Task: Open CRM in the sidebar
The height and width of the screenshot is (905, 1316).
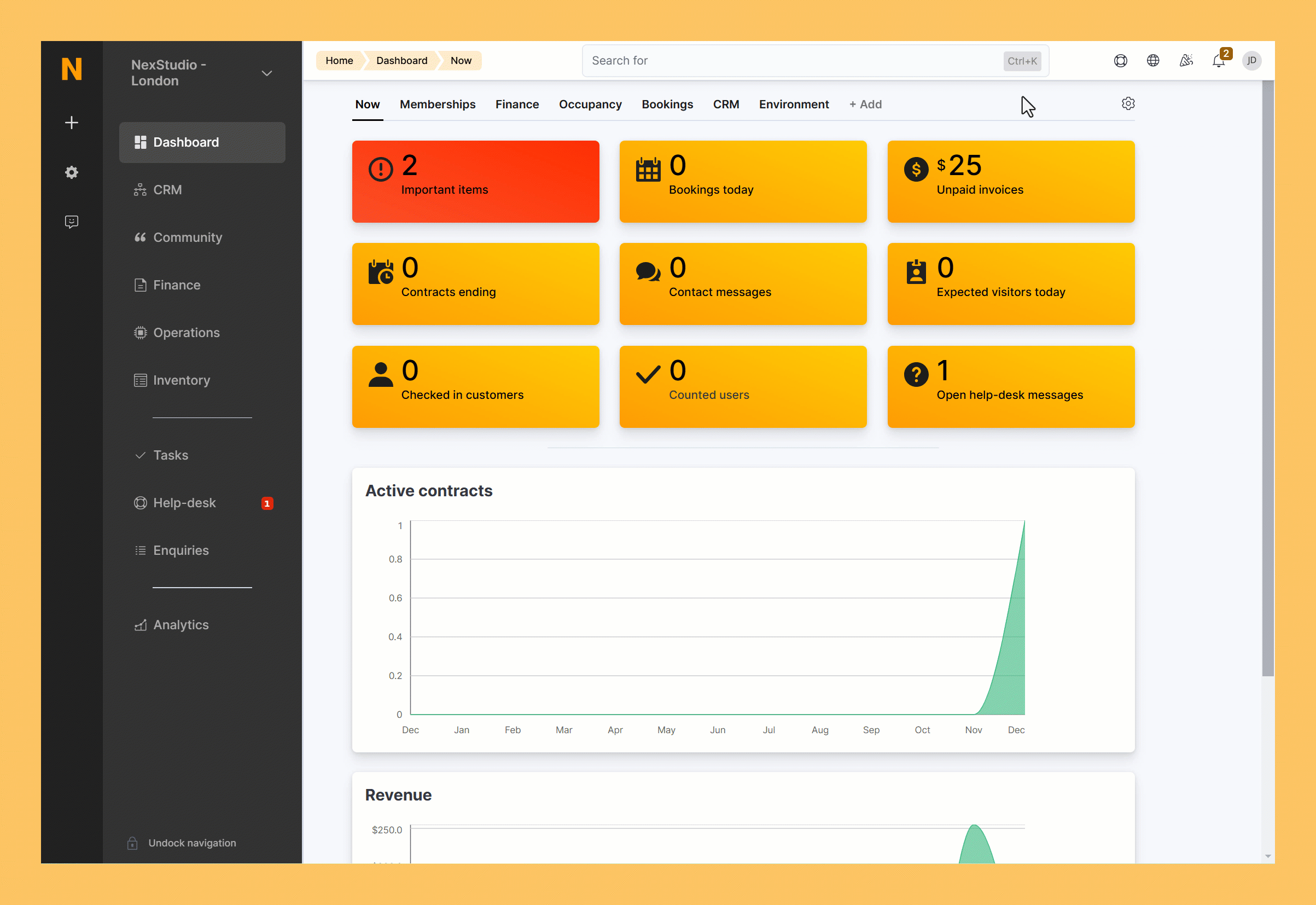Action: tap(202, 190)
